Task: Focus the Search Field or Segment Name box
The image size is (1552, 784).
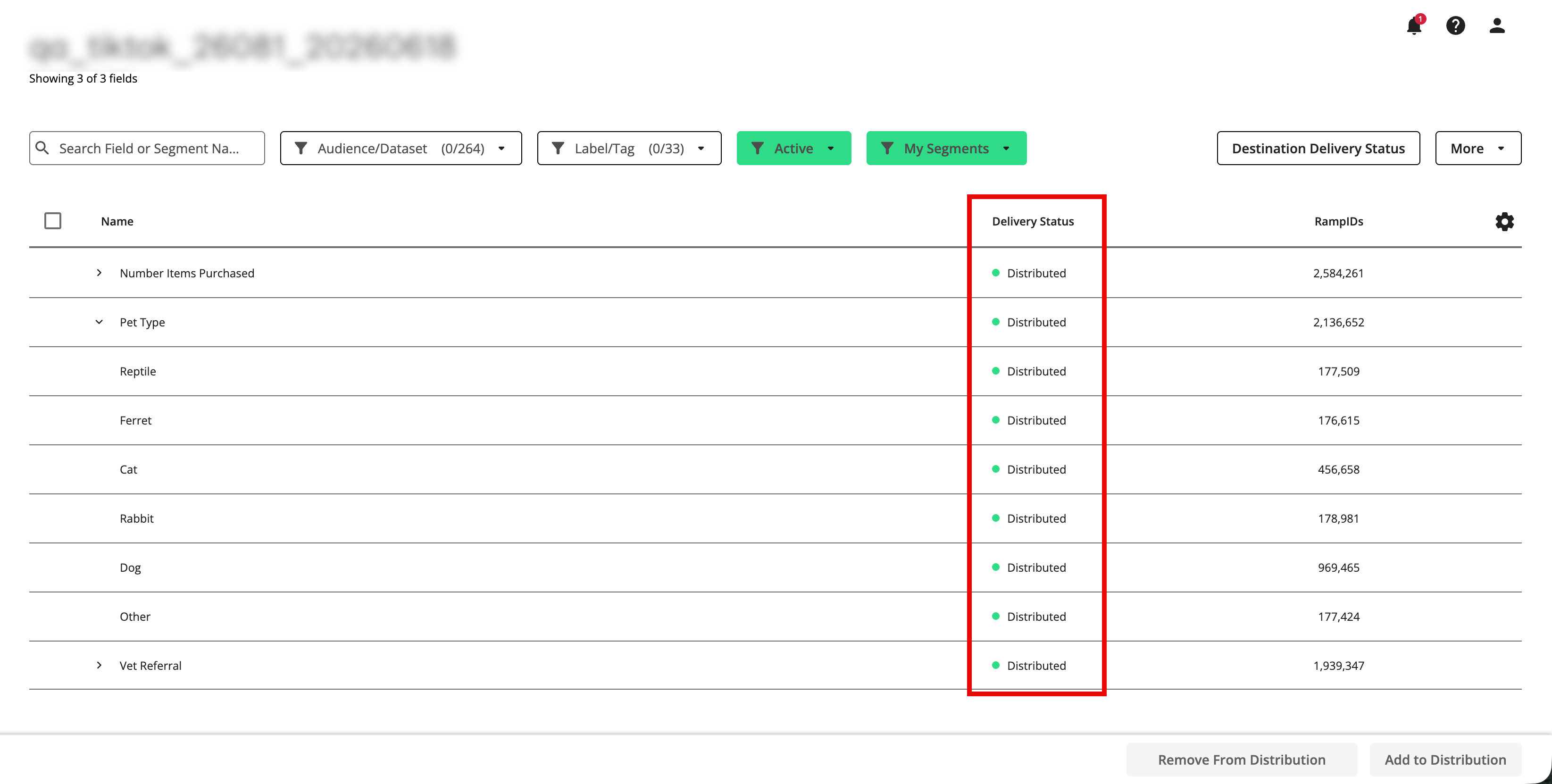Action: point(147,148)
